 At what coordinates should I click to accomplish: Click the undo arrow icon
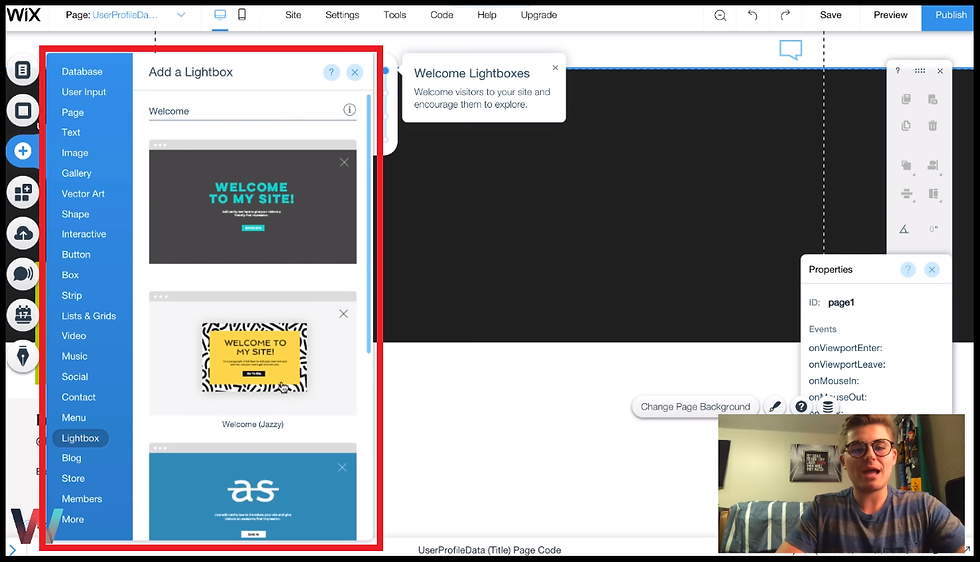coord(752,15)
